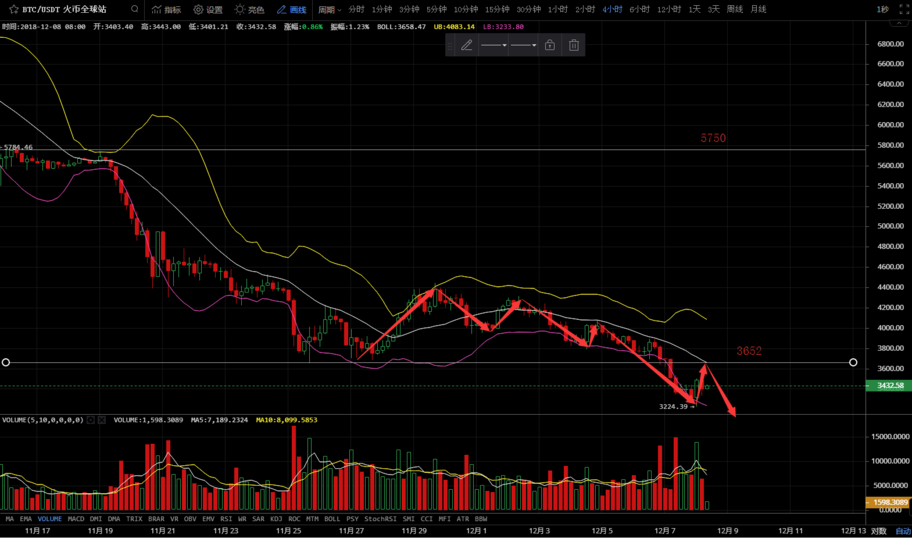
Task: Open the line style dropdown
Action: pyautogui.click(x=494, y=45)
